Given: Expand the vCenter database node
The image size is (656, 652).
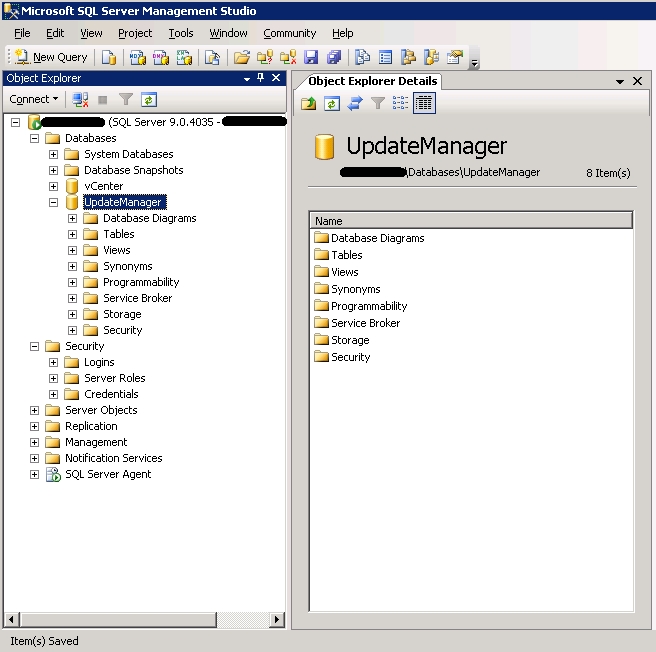Looking at the screenshot, I should click(x=54, y=186).
